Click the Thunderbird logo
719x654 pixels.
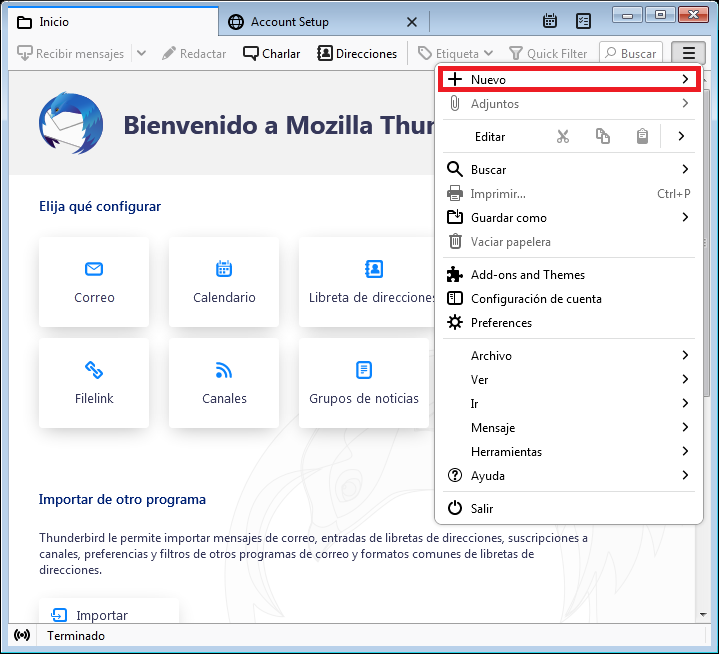(x=71, y=123)
